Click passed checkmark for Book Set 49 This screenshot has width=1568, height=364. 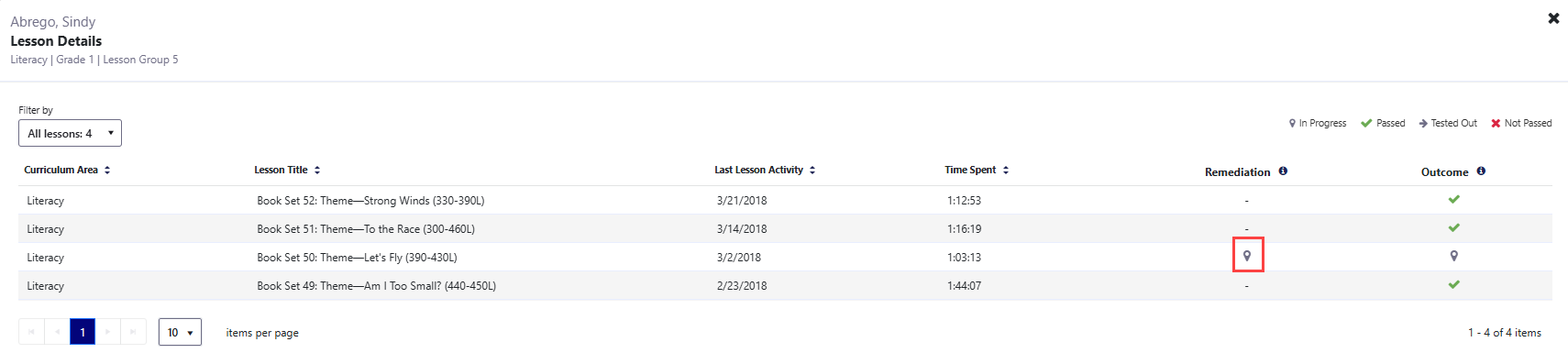[x=1453, y=284]
